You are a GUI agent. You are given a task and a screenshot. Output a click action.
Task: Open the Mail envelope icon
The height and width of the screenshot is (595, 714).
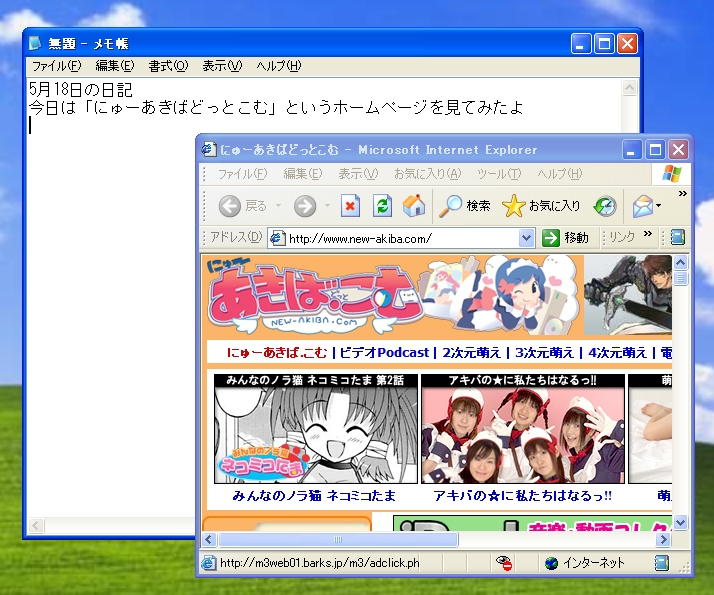643,206
